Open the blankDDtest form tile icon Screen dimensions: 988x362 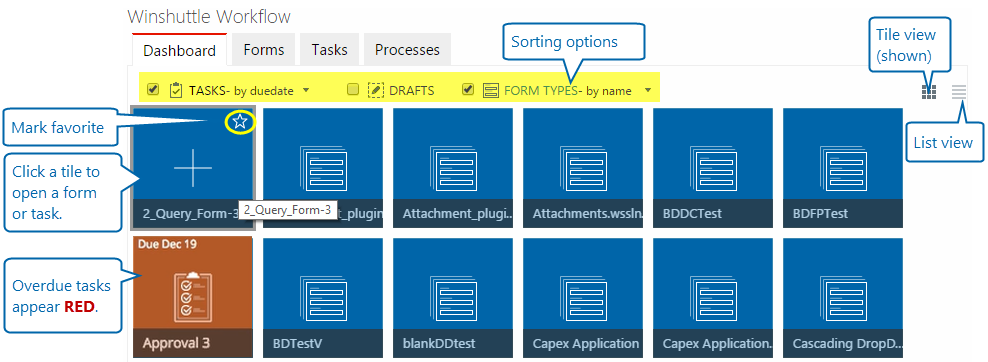[453, 298]
